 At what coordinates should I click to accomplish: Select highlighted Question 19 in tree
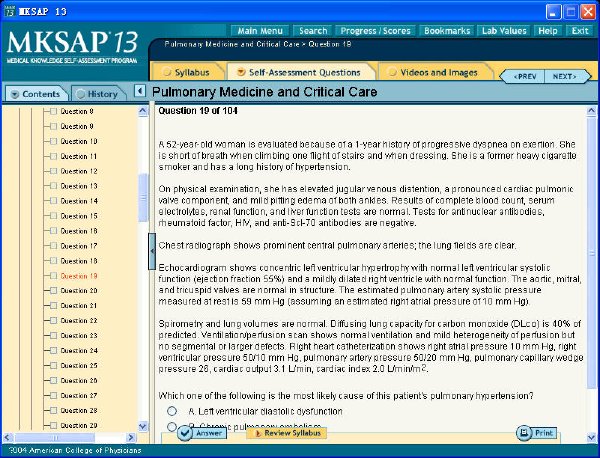[x=79, y=276]
